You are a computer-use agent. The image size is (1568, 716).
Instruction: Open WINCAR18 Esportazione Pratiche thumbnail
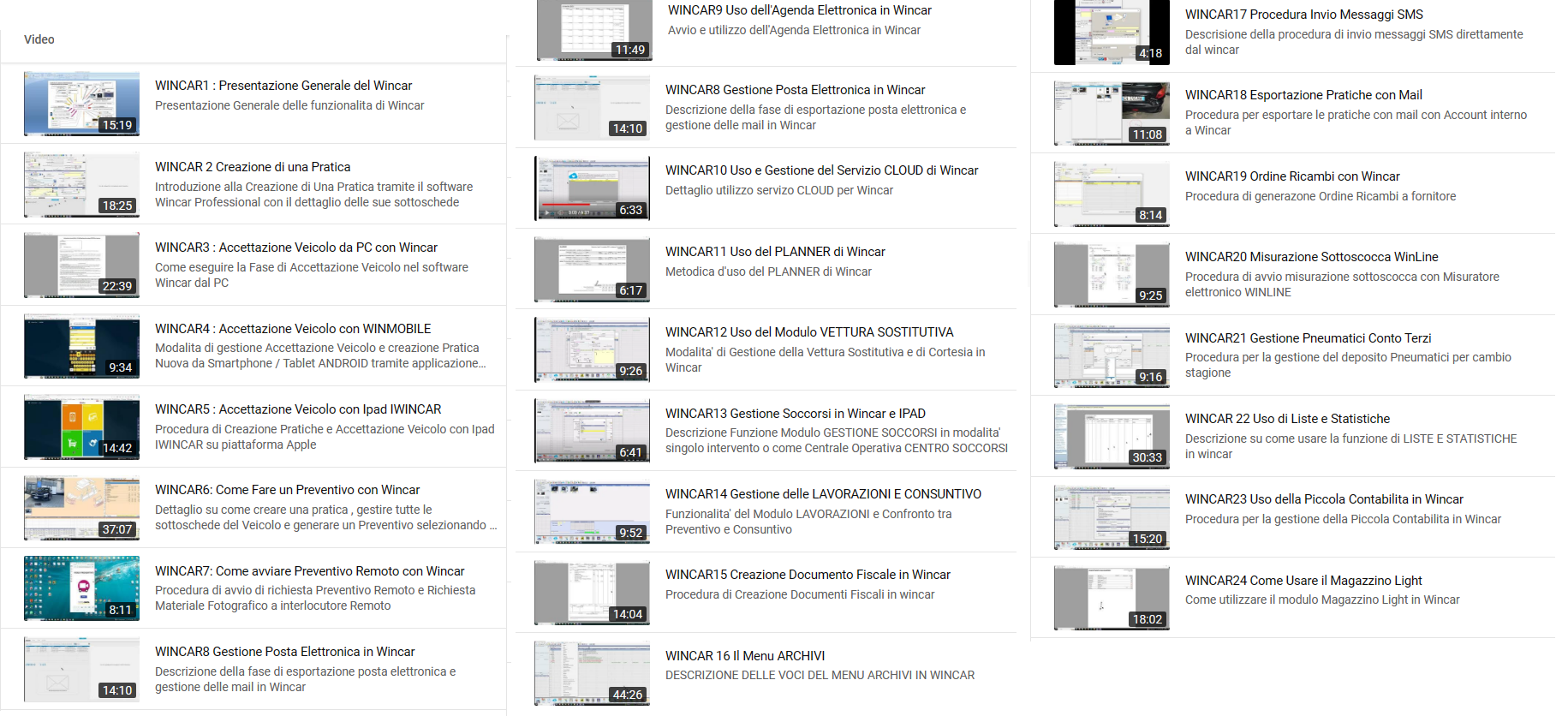(x=1112, y=113)
